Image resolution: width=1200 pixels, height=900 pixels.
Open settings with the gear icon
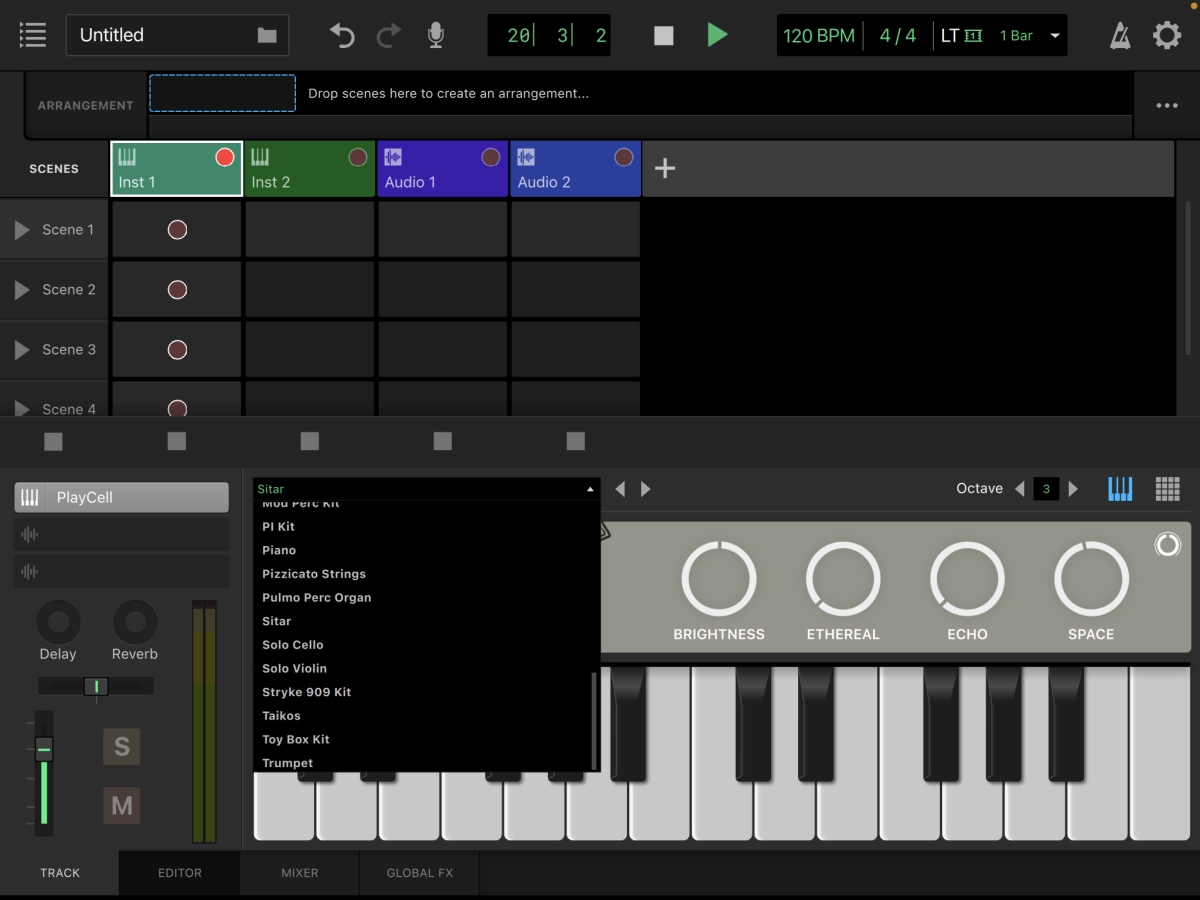[1167, 36]
